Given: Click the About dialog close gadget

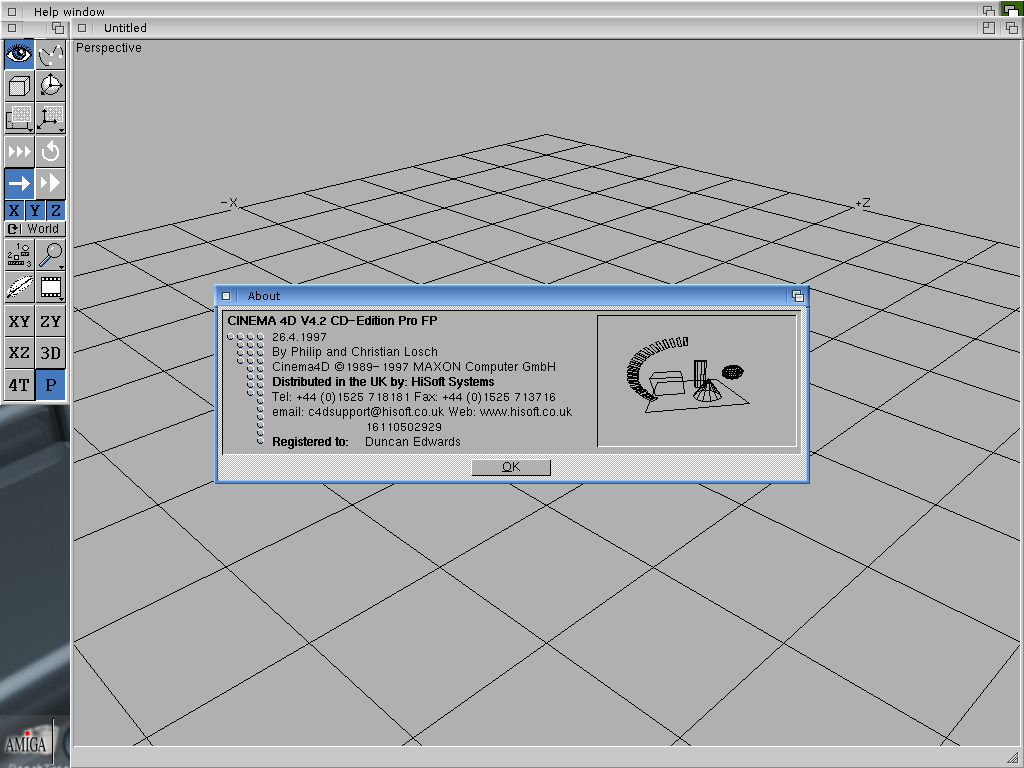Looking at the screenshot, I should pos(226,296).
